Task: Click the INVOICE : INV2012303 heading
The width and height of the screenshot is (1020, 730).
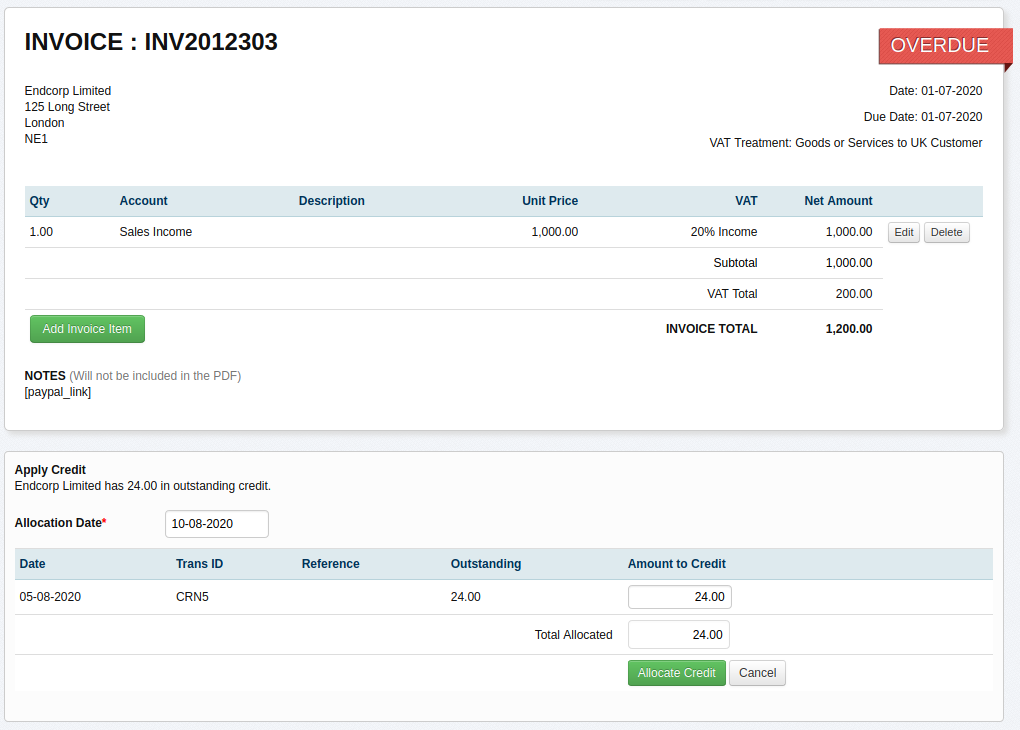Action: pyautogui.click(x=151, y=42)
